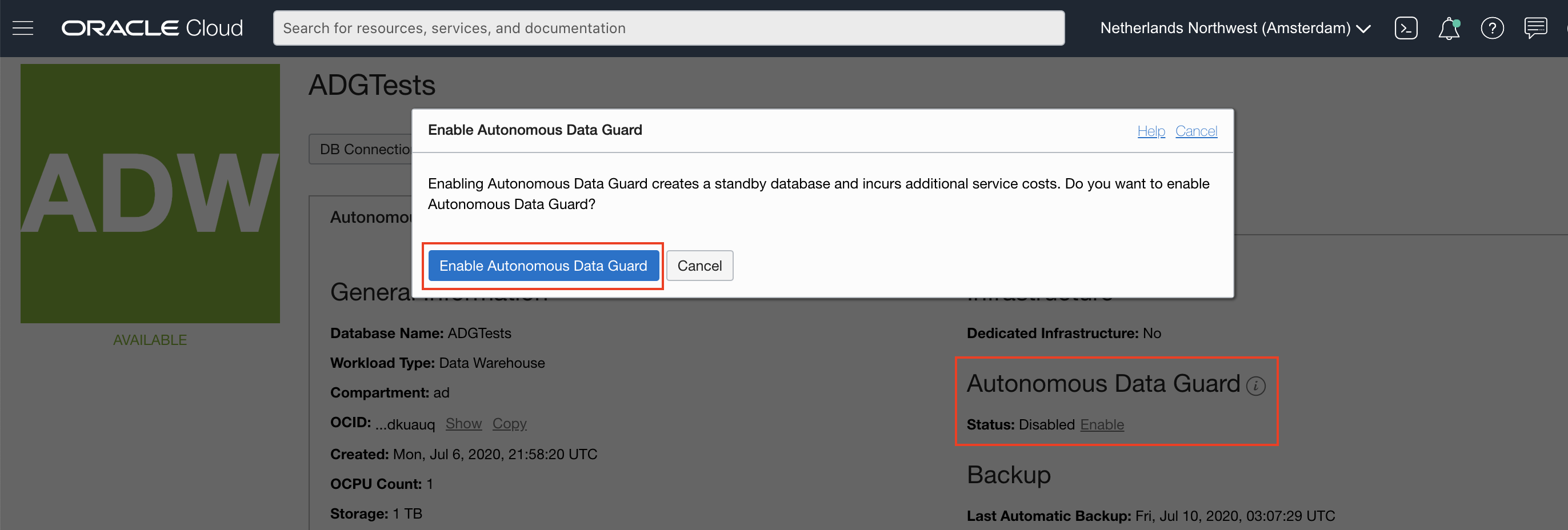
Task: Click the Oracle Cloud logo
Action: click(152, 28)
